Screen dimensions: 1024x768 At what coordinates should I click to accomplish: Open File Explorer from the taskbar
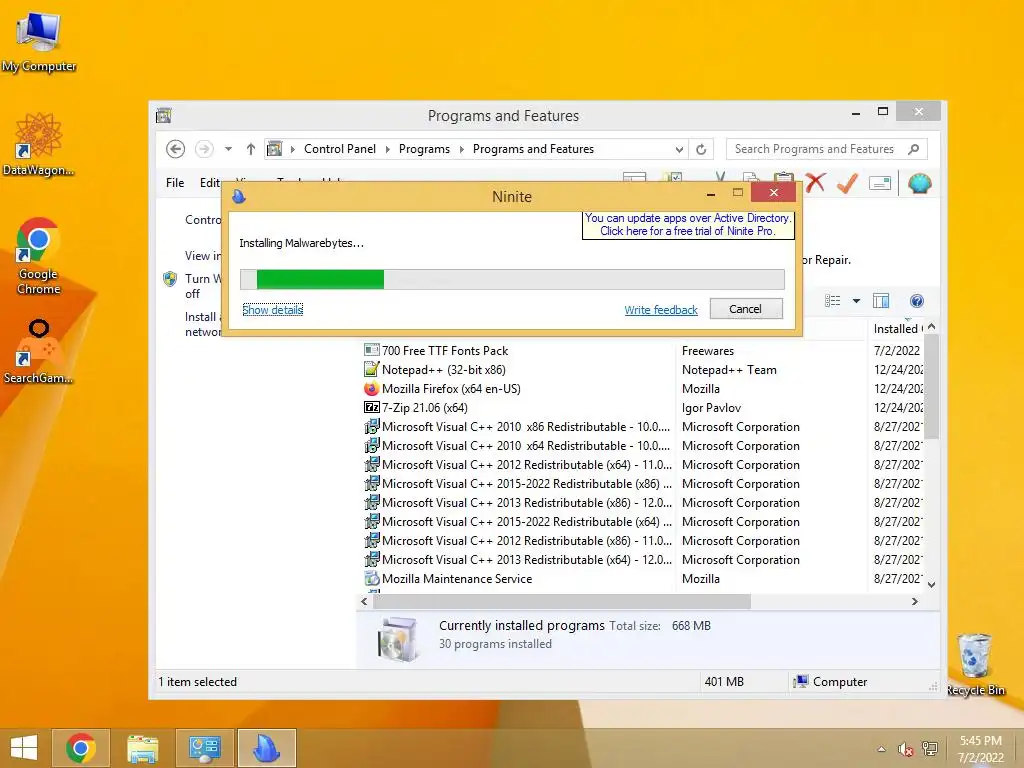(142, 748)
